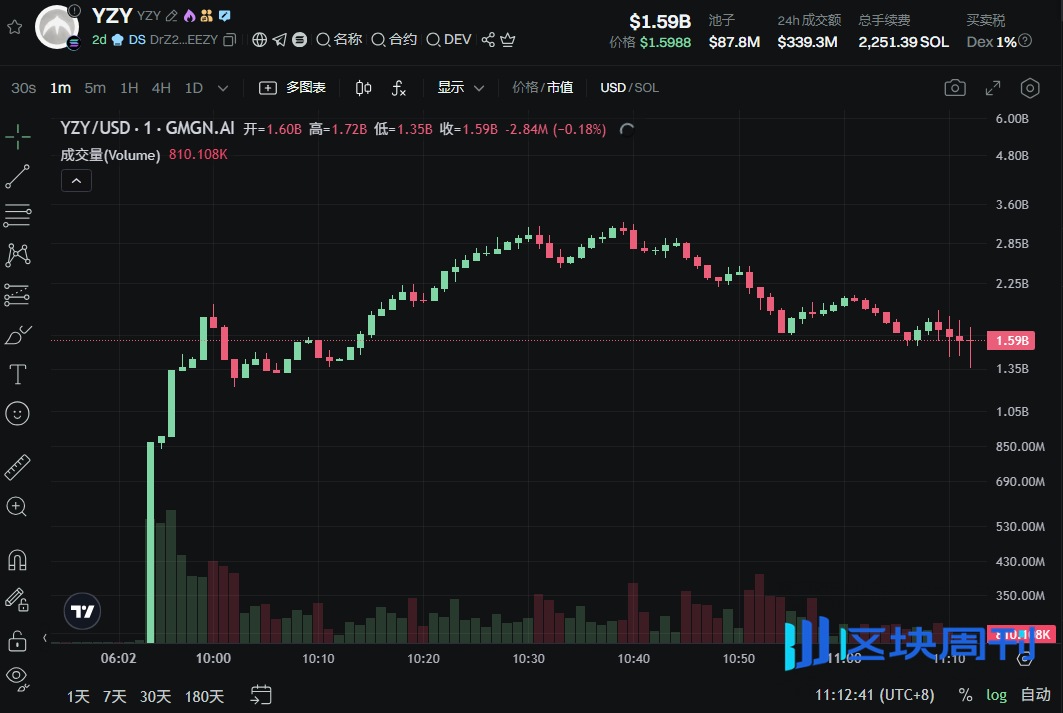Select the text annotation tool
The image size is (1063, 713).
(18, 374)
